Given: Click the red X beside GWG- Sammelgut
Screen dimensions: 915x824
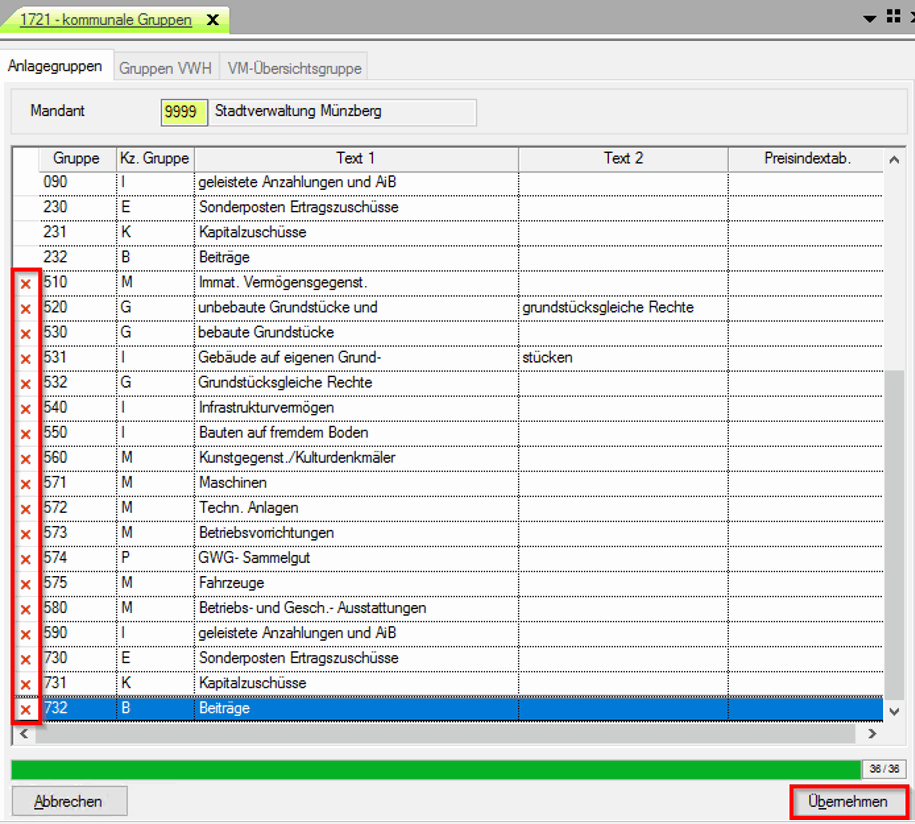Looking at the screenshot, I should point(26,558).
